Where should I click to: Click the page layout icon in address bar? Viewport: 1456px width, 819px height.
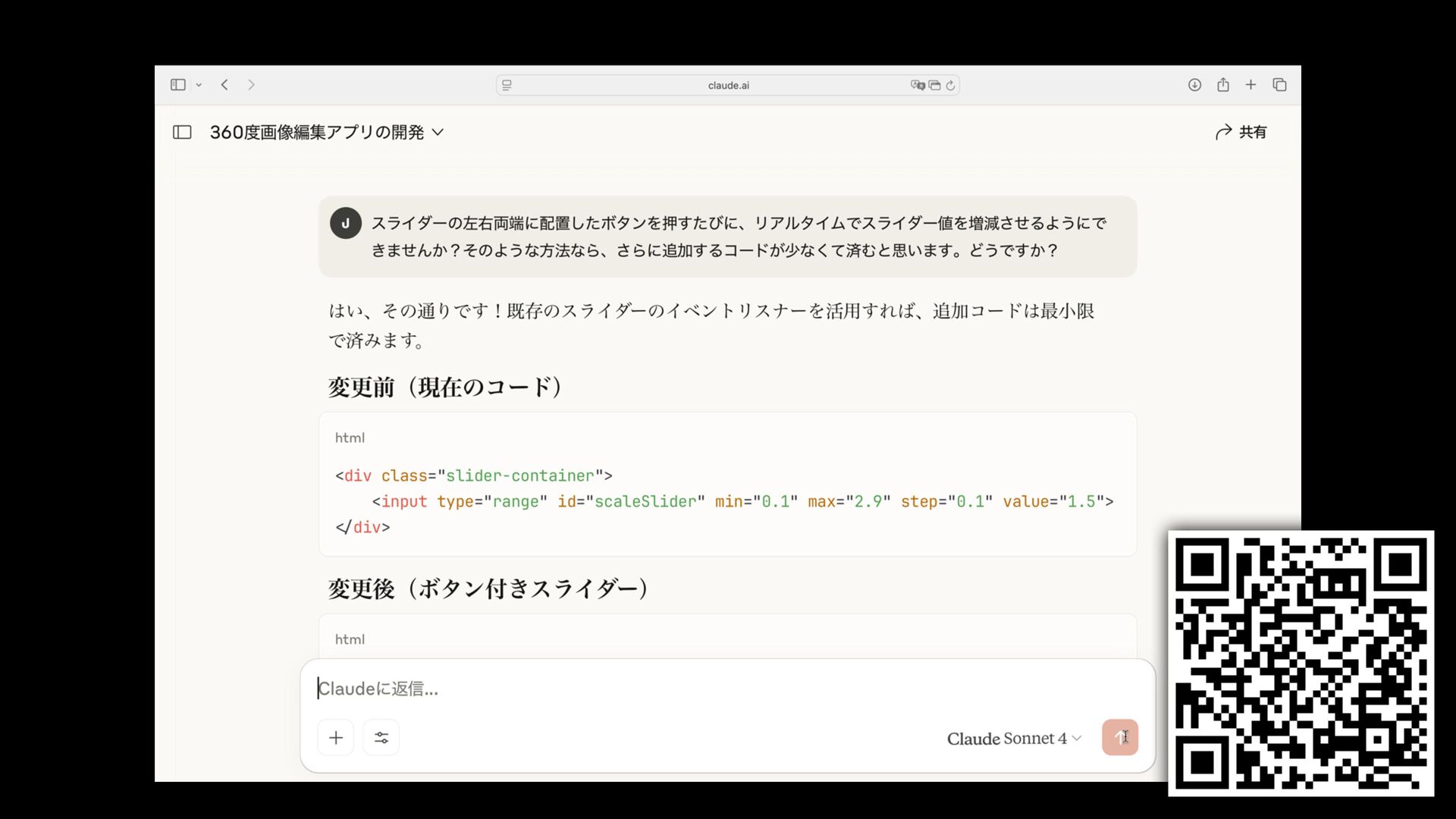934,85
